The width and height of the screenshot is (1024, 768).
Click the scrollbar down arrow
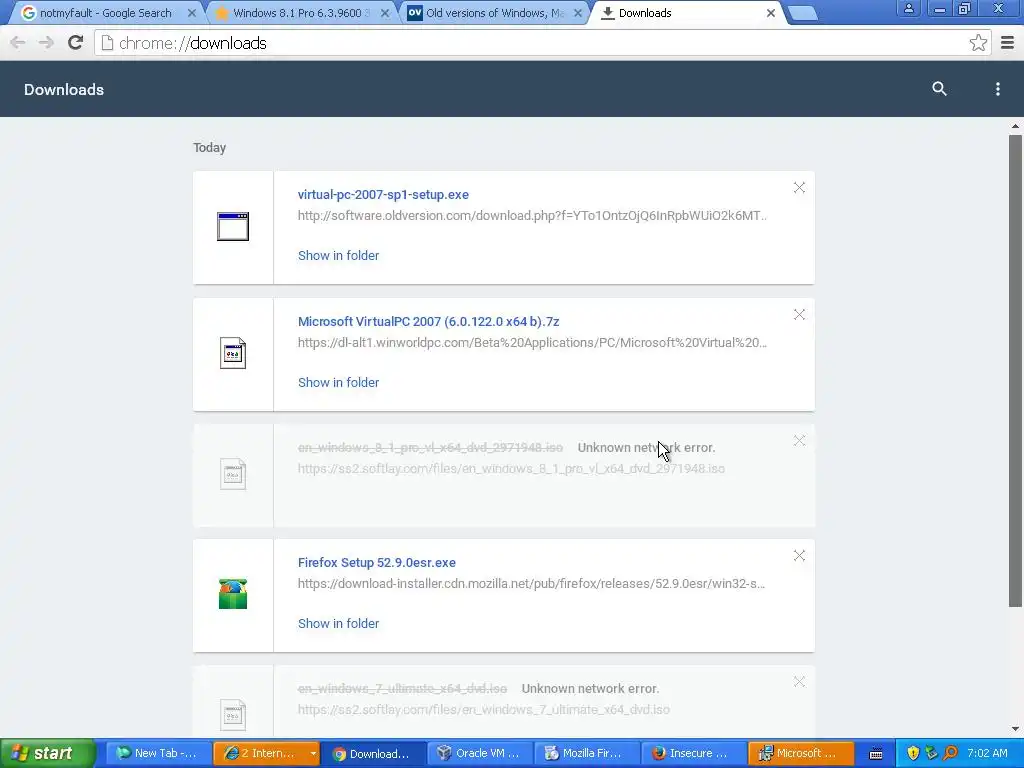click(x=1015, y=729)
